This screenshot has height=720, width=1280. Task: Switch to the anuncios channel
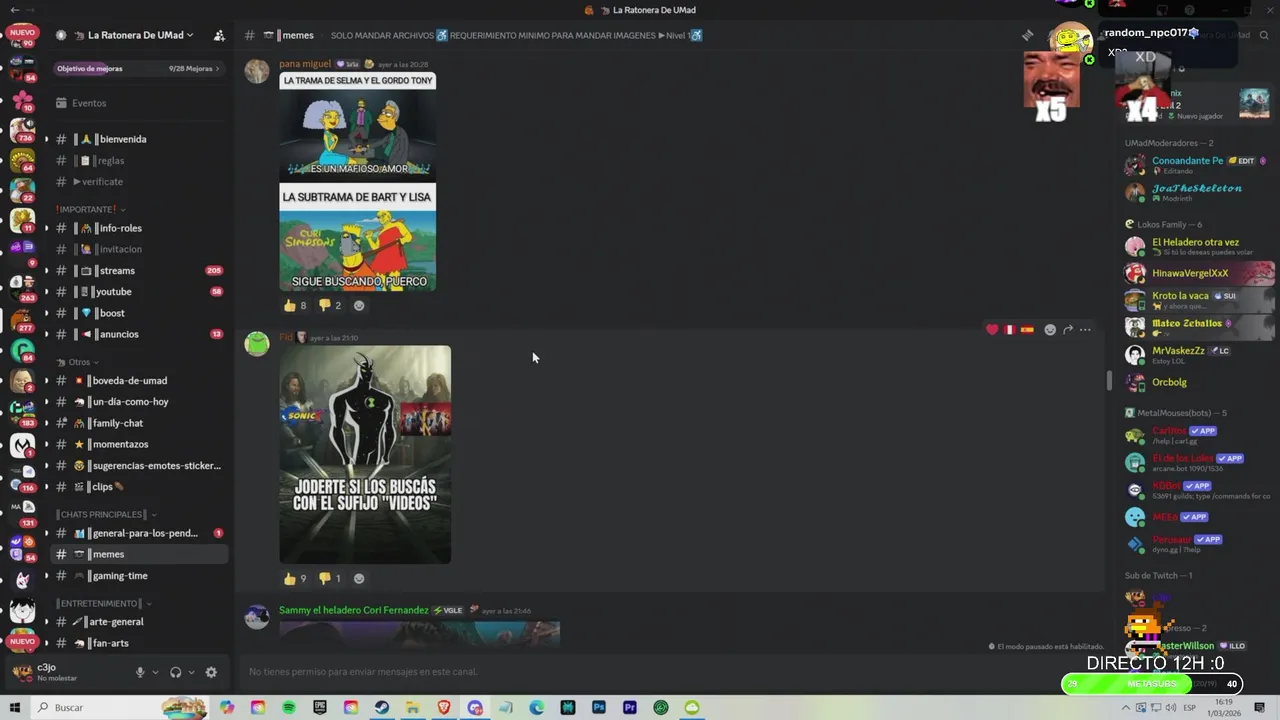click(x=138, y=334)
